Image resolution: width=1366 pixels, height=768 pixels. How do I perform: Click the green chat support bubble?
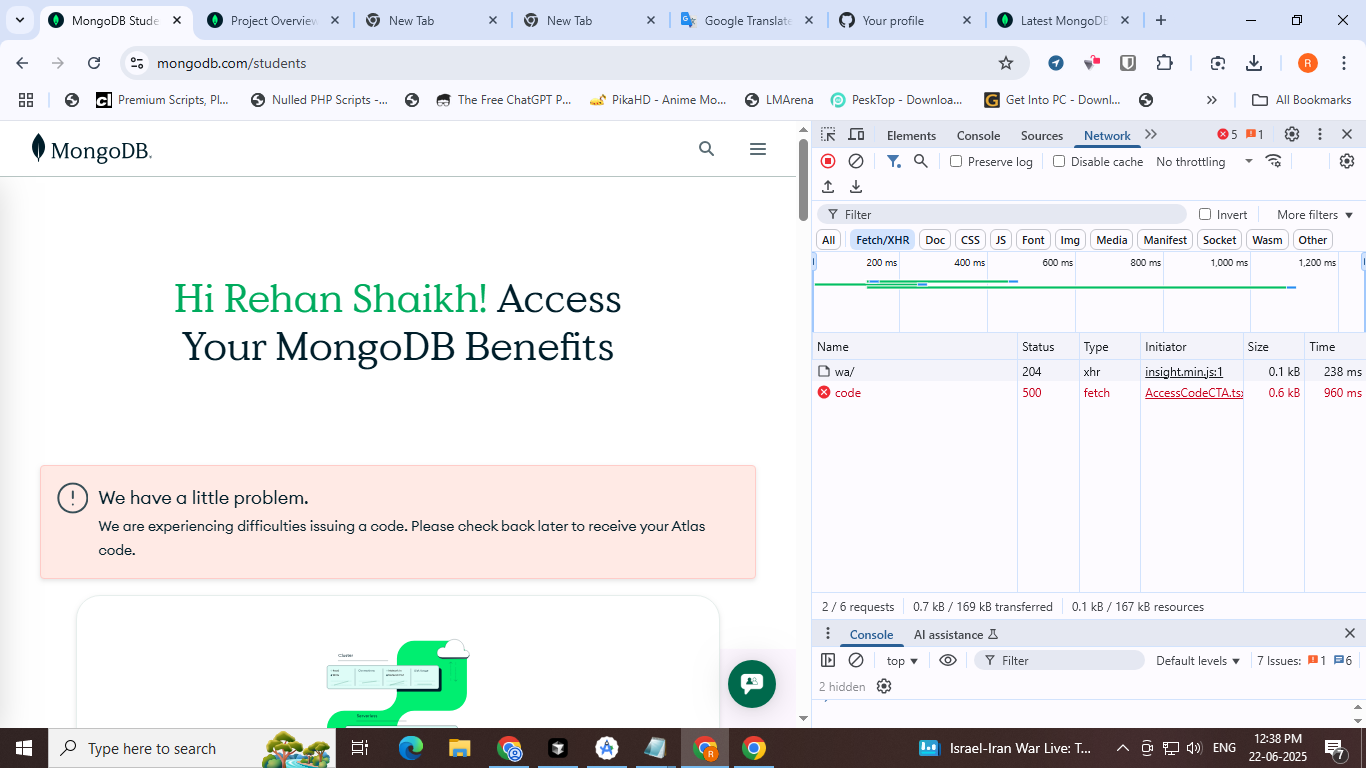coord(751,684)
